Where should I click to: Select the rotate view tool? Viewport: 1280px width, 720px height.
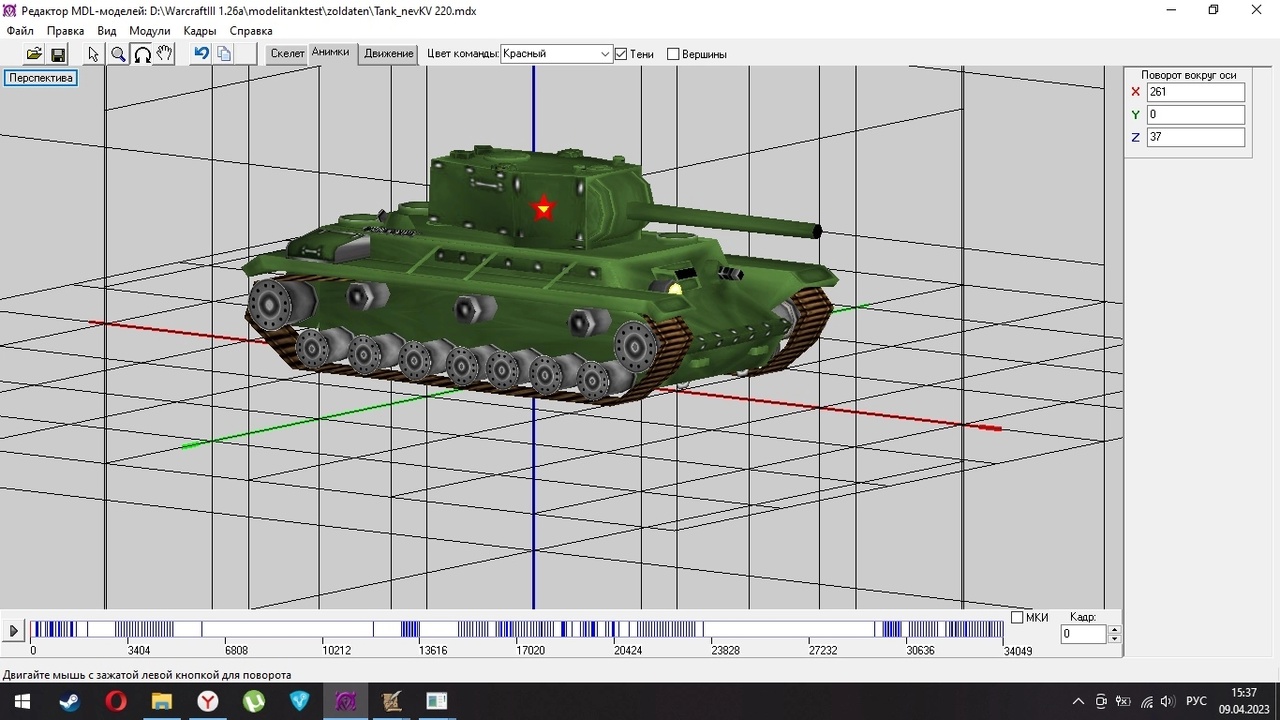pyautogui.click(x=142, y=54)
